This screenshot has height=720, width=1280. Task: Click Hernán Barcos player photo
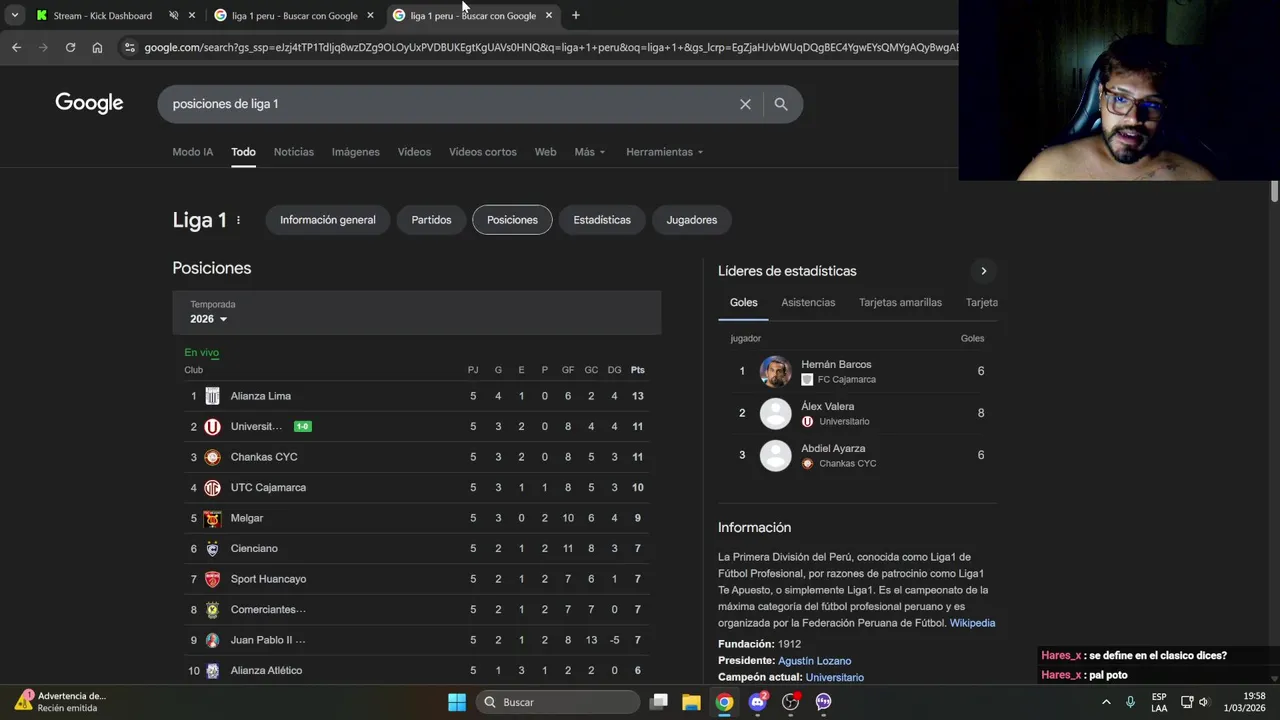(x=775, y=371)
